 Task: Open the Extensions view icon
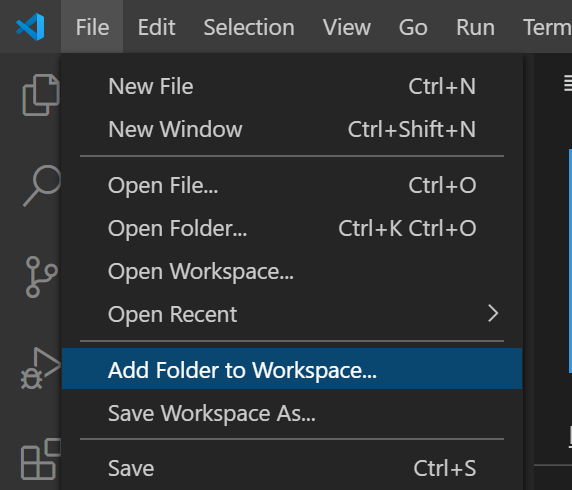point(41,459)
